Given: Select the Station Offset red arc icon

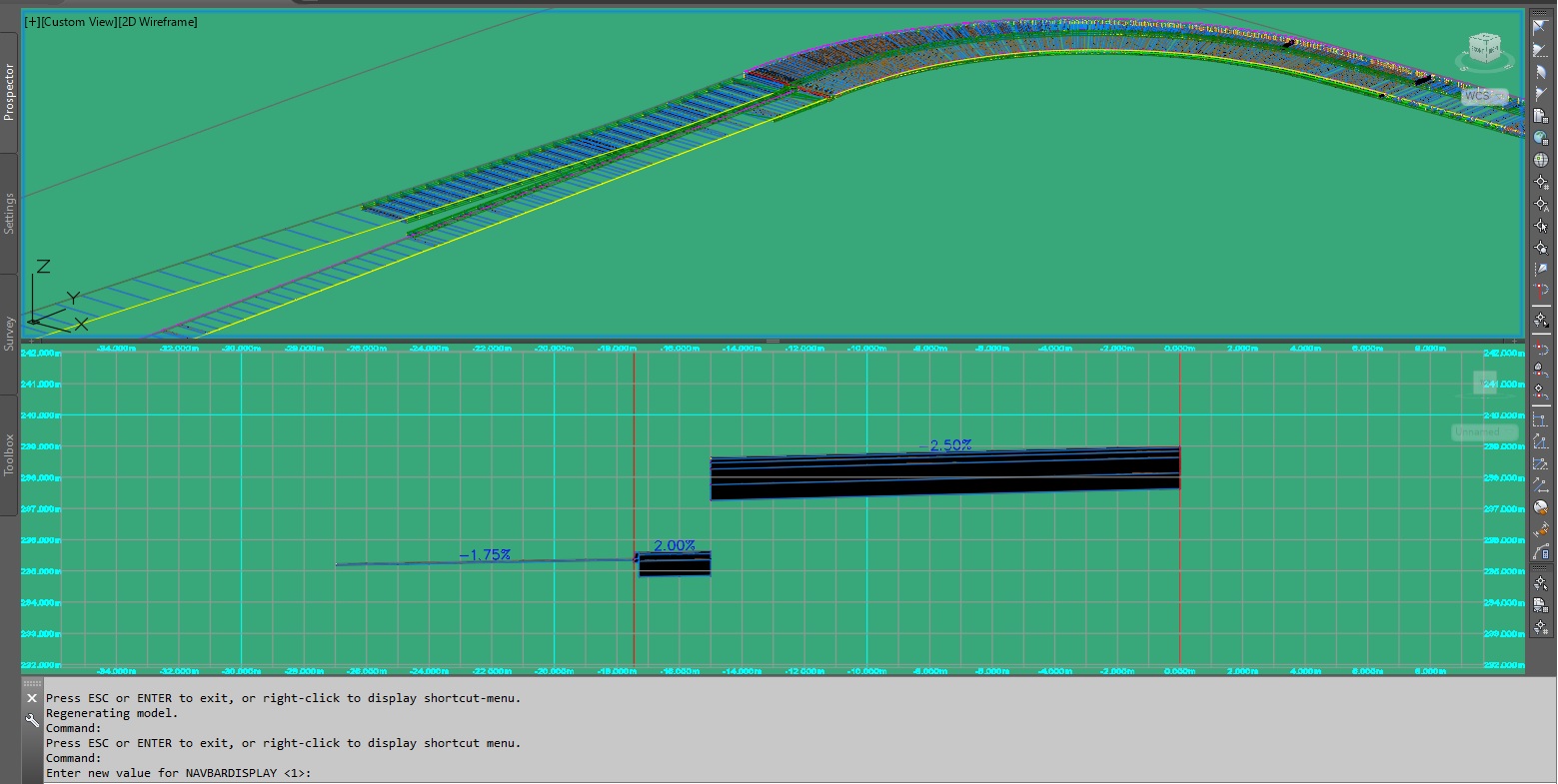Looking at the screenshot, I should click(x=1541, y=292).
